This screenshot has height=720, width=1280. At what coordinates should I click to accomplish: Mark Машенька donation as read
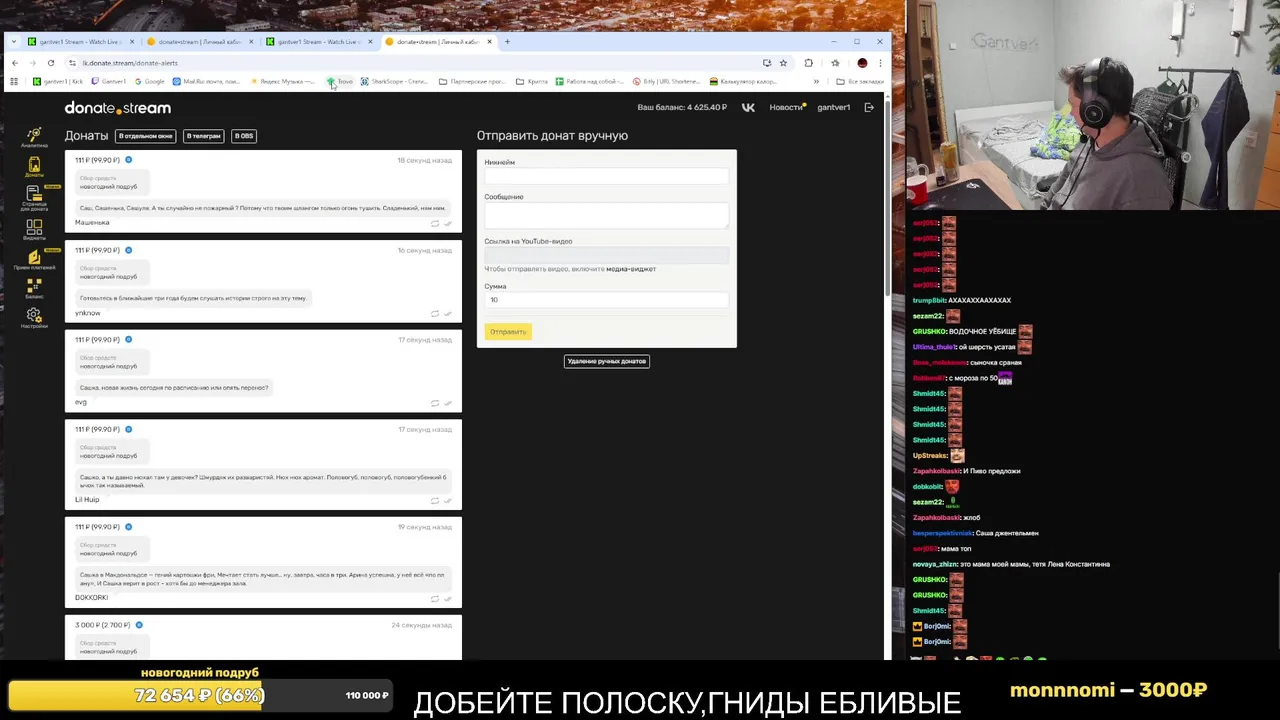pyautogui.click(x=447, y=223)
